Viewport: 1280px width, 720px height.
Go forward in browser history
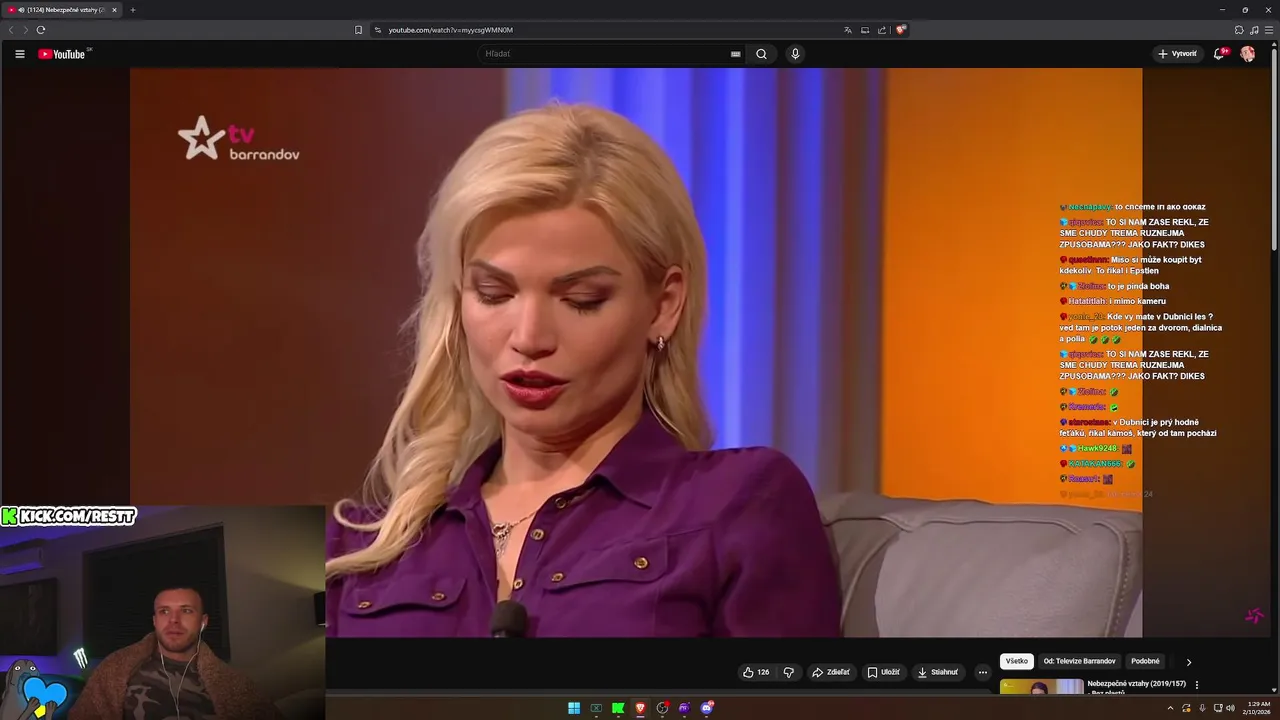pyautogui.click(x=25, y=30)
